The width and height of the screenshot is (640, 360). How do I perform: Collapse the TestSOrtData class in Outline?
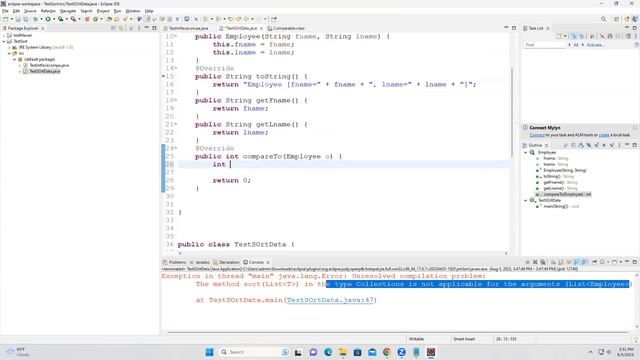(x=526, y=200)
